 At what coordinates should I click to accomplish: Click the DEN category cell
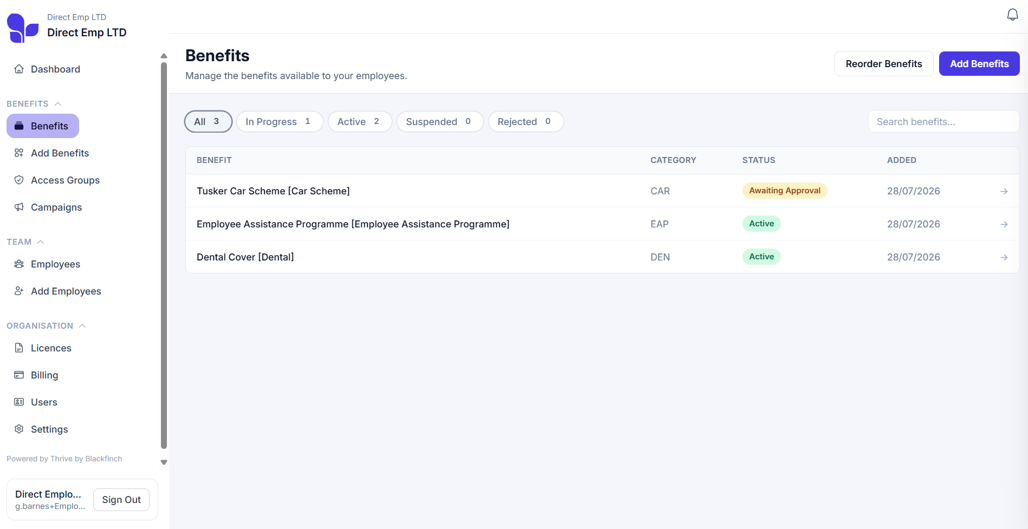coord(660,257)
